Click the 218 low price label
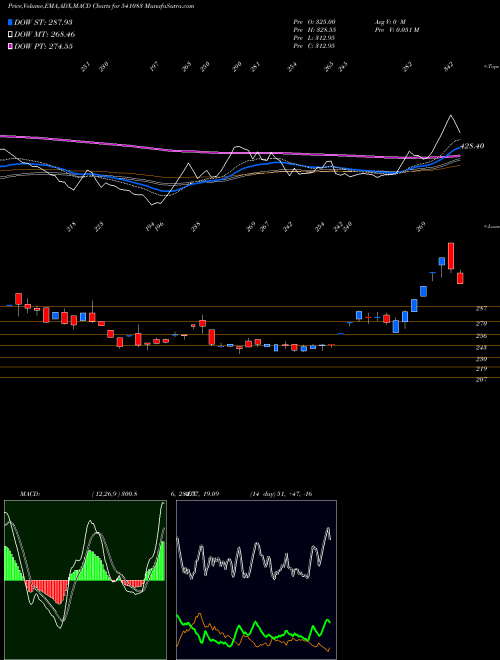This screenshot has height=660, width=500. tap(72, 227)
